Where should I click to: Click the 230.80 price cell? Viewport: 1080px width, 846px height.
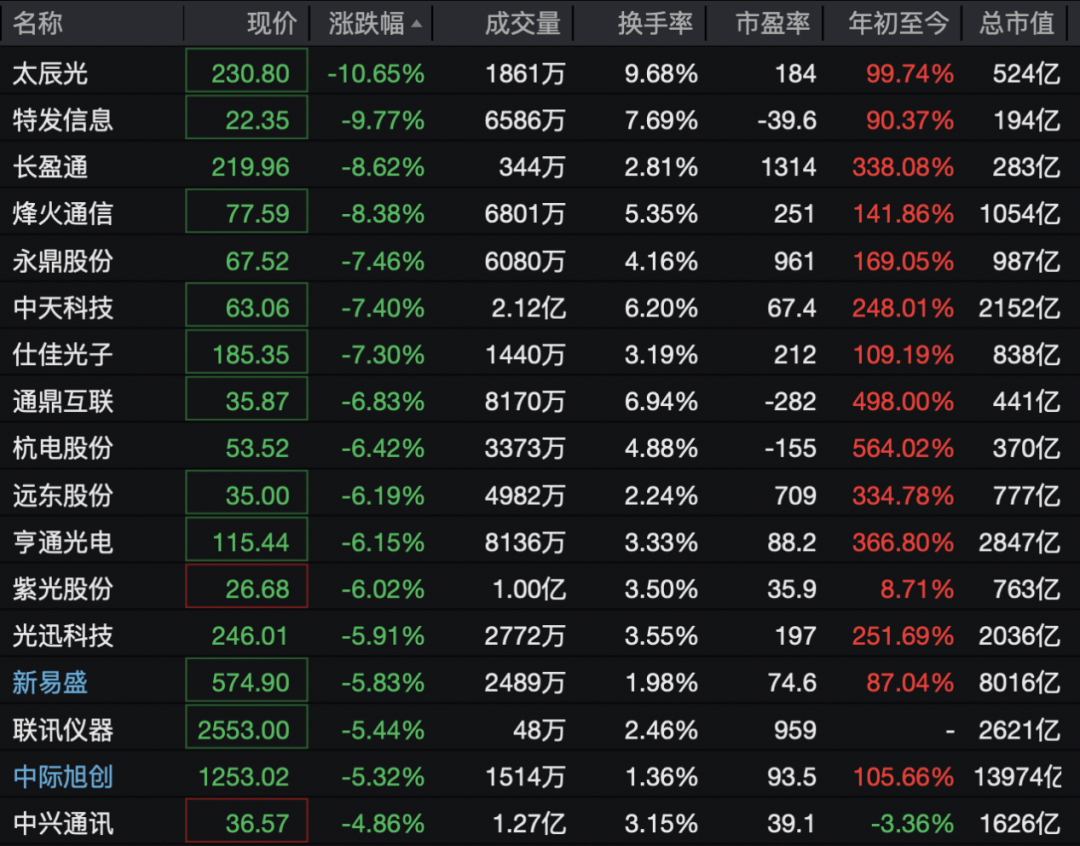click(x=247, y=70)
